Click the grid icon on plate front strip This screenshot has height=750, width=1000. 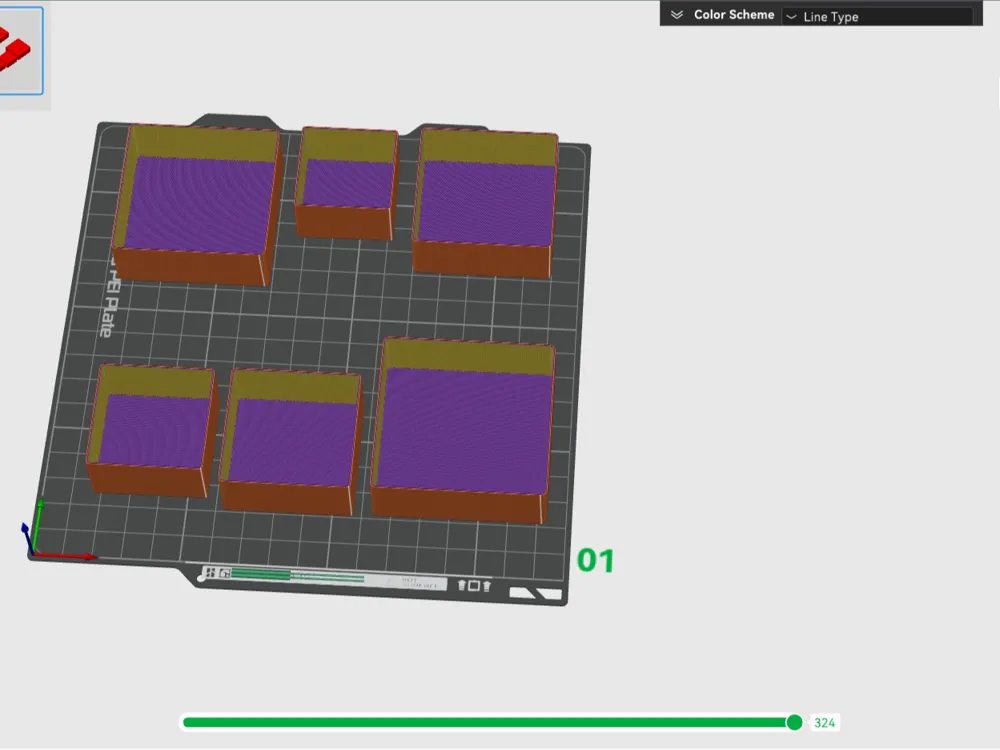[x=210, y=573]
